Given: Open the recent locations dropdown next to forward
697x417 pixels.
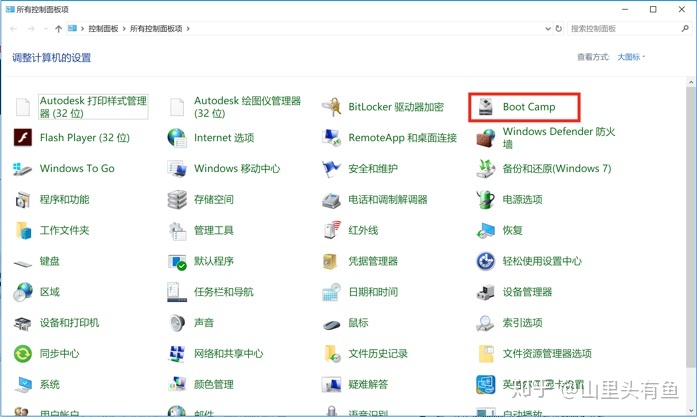Looking at the screenshot, I should click(x=45, y=29).
